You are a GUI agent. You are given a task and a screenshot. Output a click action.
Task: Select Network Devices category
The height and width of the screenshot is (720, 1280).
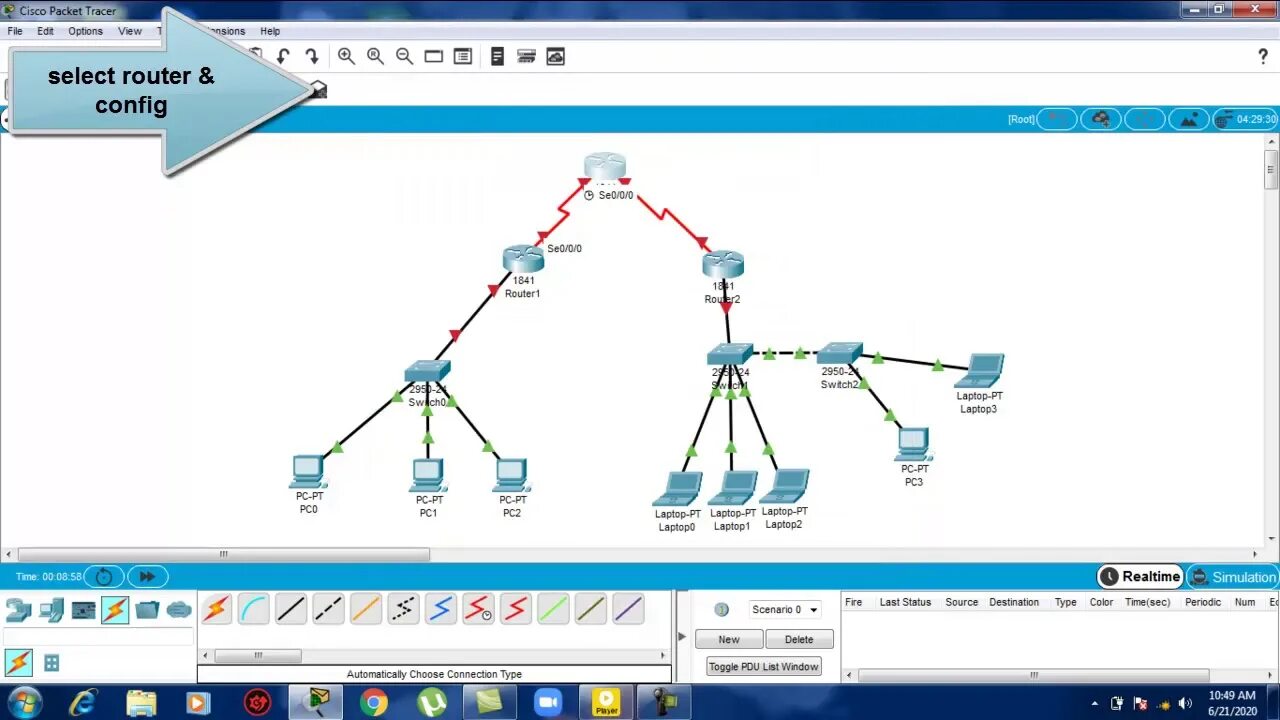coord(19,609)
